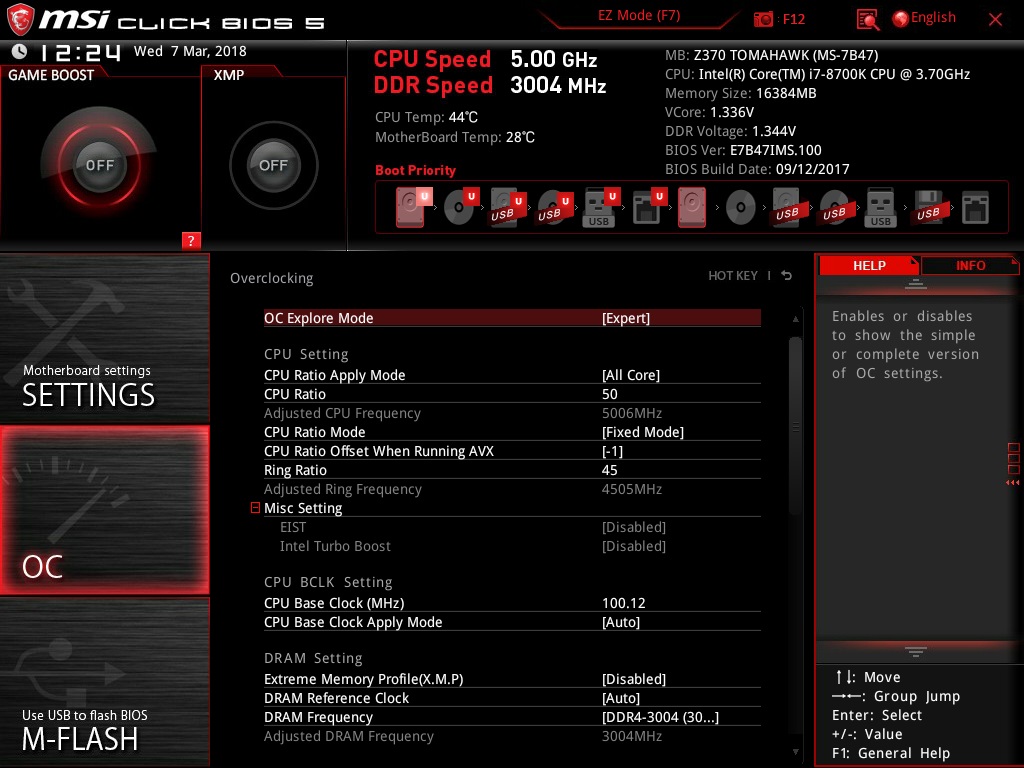The image size is (1024, 768).
Task: Select the legacy hard disk boot device
Action: point(692,207)
